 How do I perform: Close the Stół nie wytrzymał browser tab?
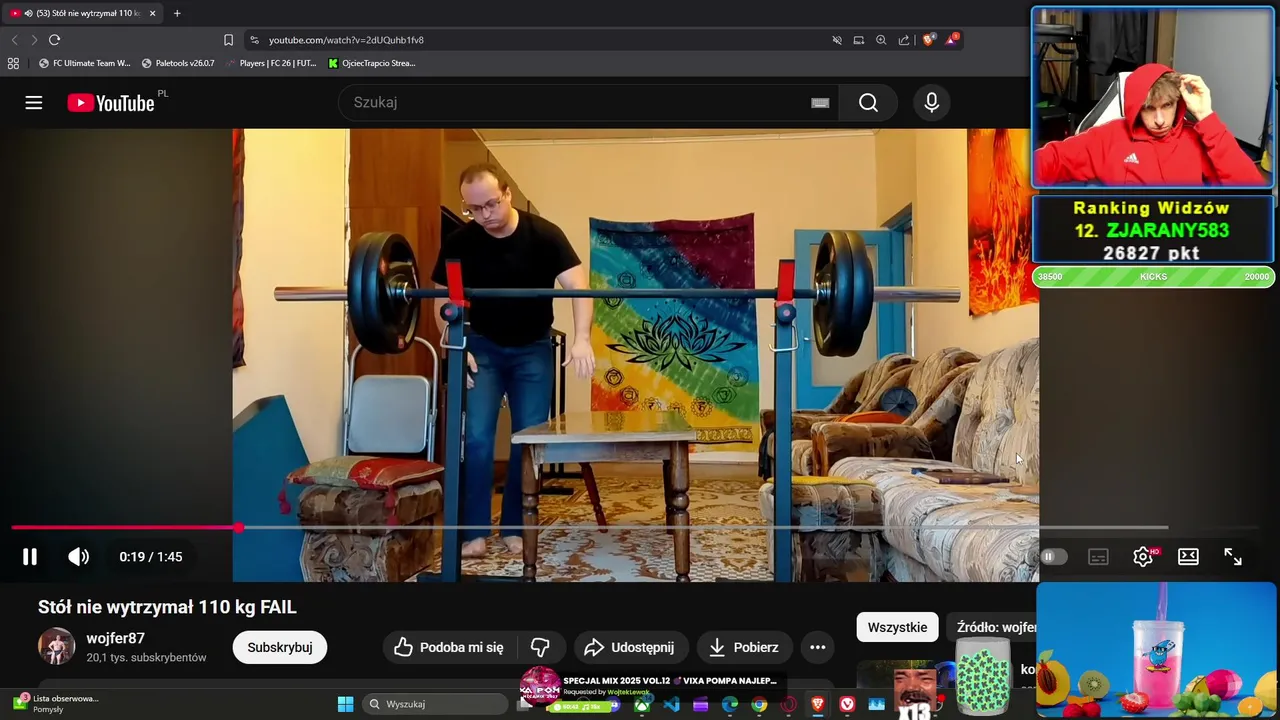point(153,13)
